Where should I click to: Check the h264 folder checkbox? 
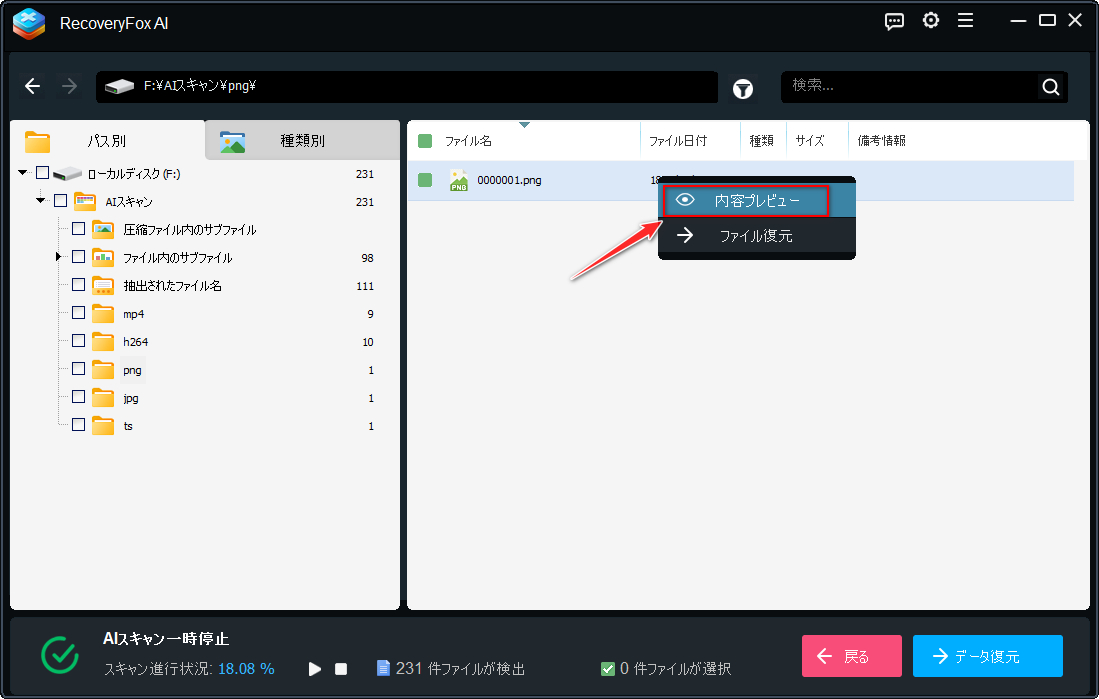click(78, 341)
